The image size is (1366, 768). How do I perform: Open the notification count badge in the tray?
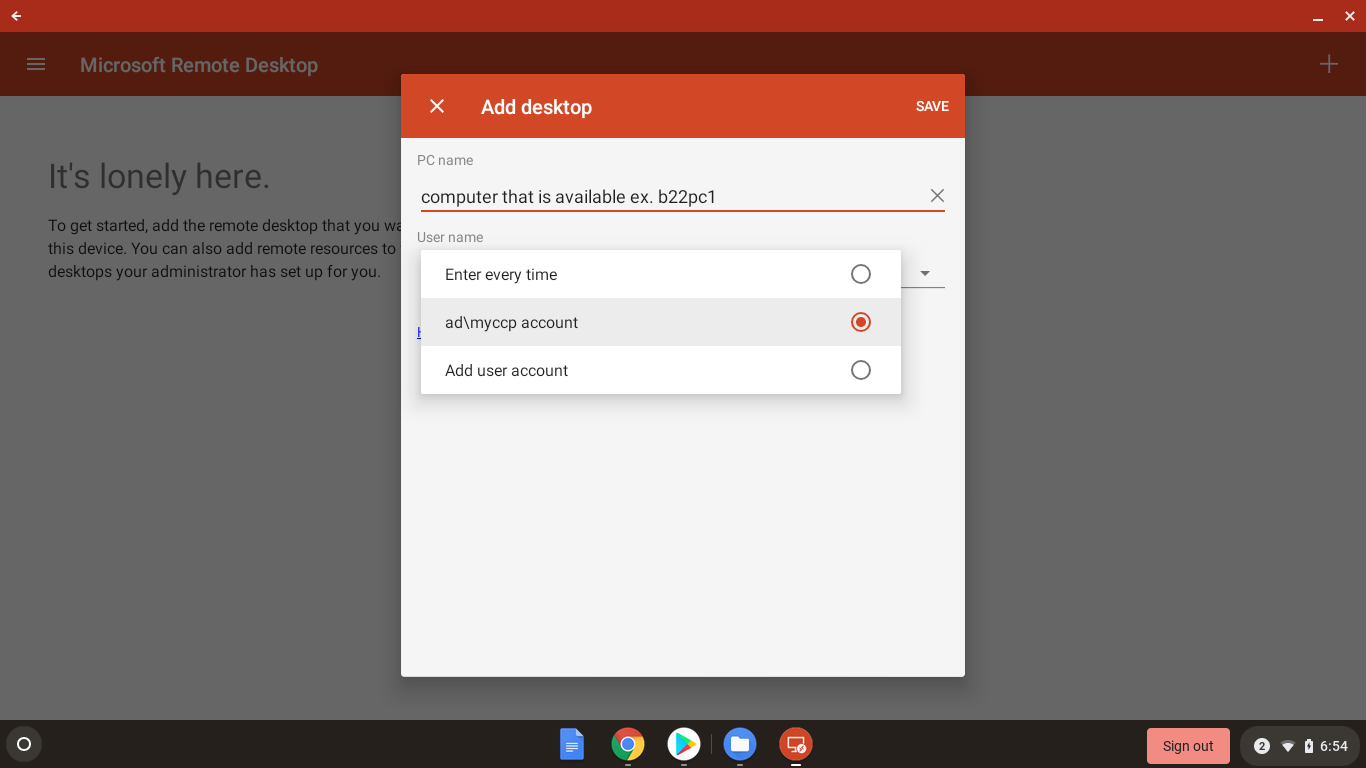[1262, 746]
